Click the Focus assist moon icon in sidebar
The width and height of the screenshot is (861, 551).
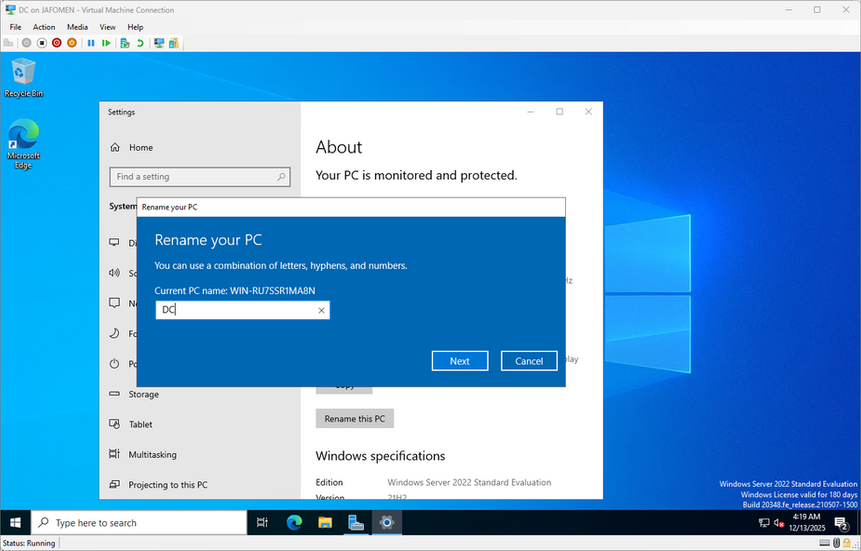coord(114,333)
